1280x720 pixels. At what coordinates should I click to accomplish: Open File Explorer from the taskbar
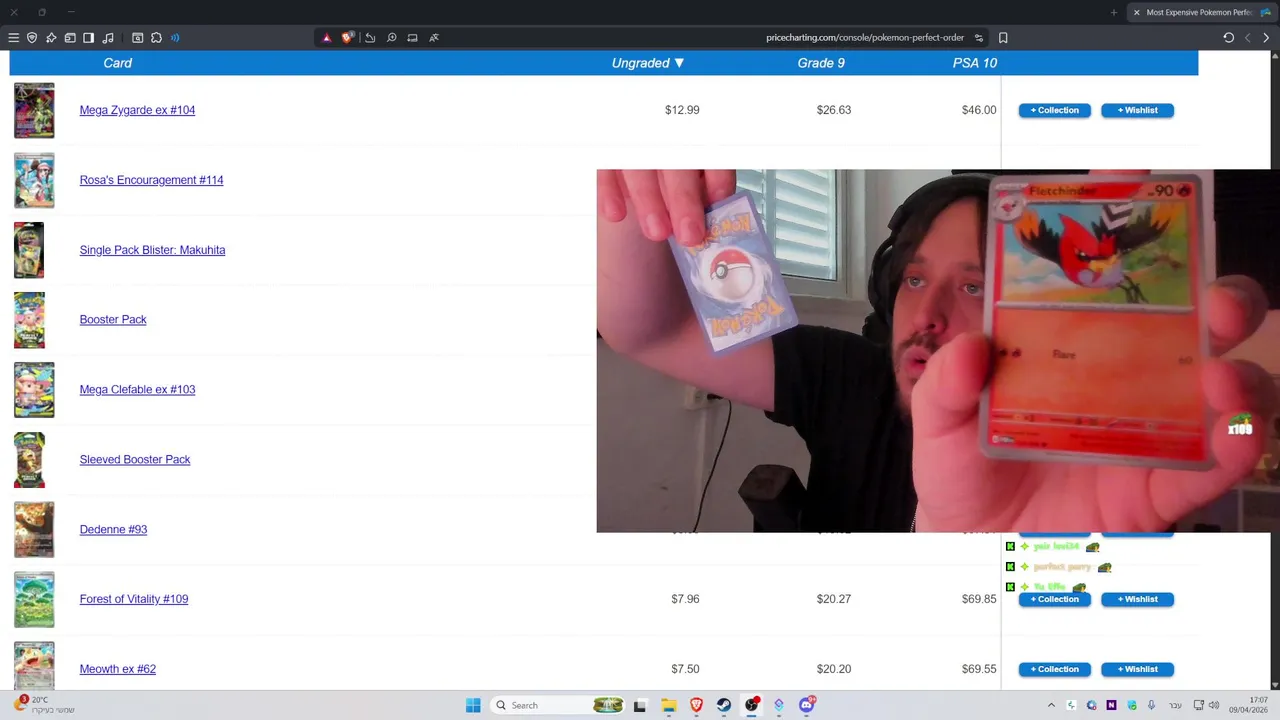pos(669,705)
